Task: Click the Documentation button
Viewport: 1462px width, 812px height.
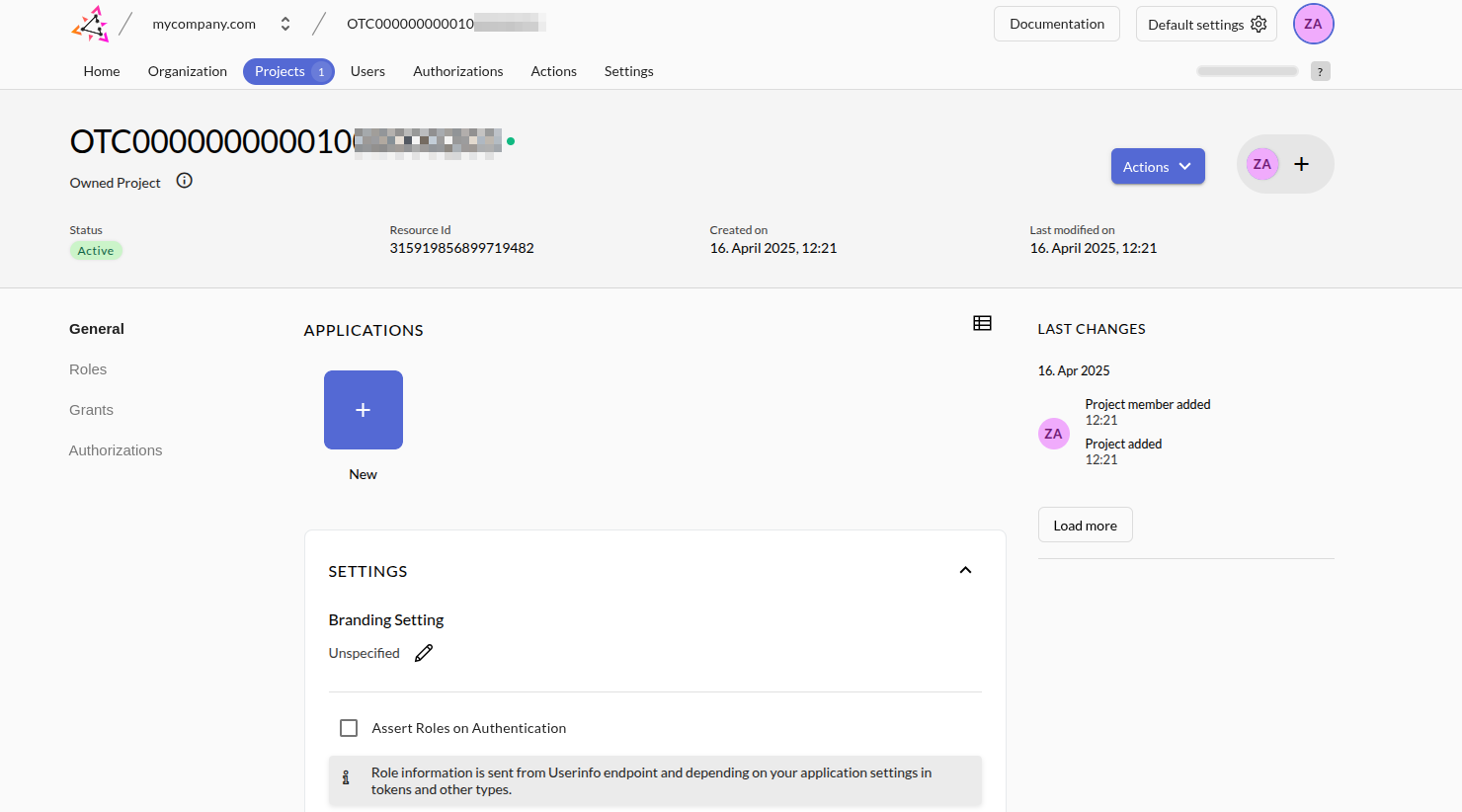Action: (1056, 24)
